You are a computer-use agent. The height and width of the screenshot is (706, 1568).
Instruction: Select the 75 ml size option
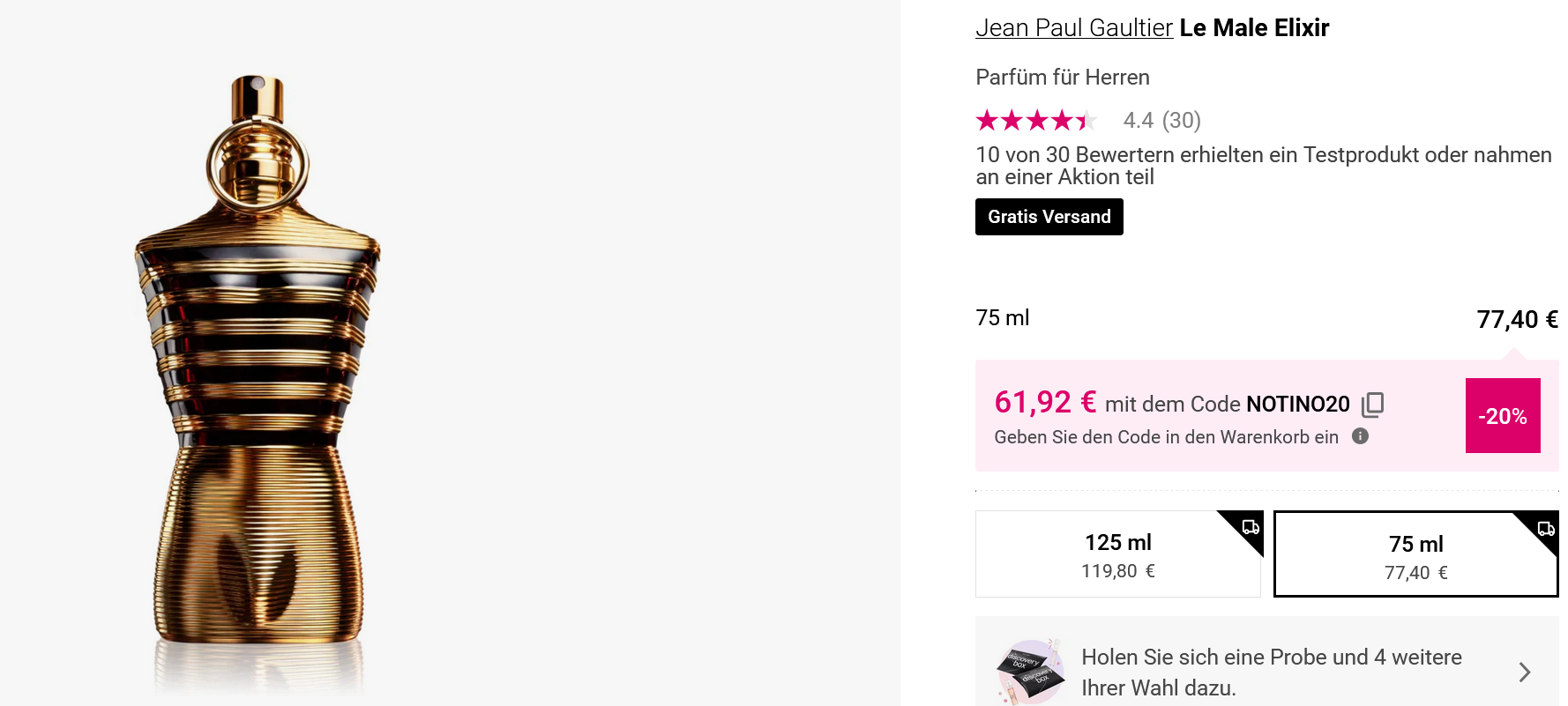(1415, 556)
